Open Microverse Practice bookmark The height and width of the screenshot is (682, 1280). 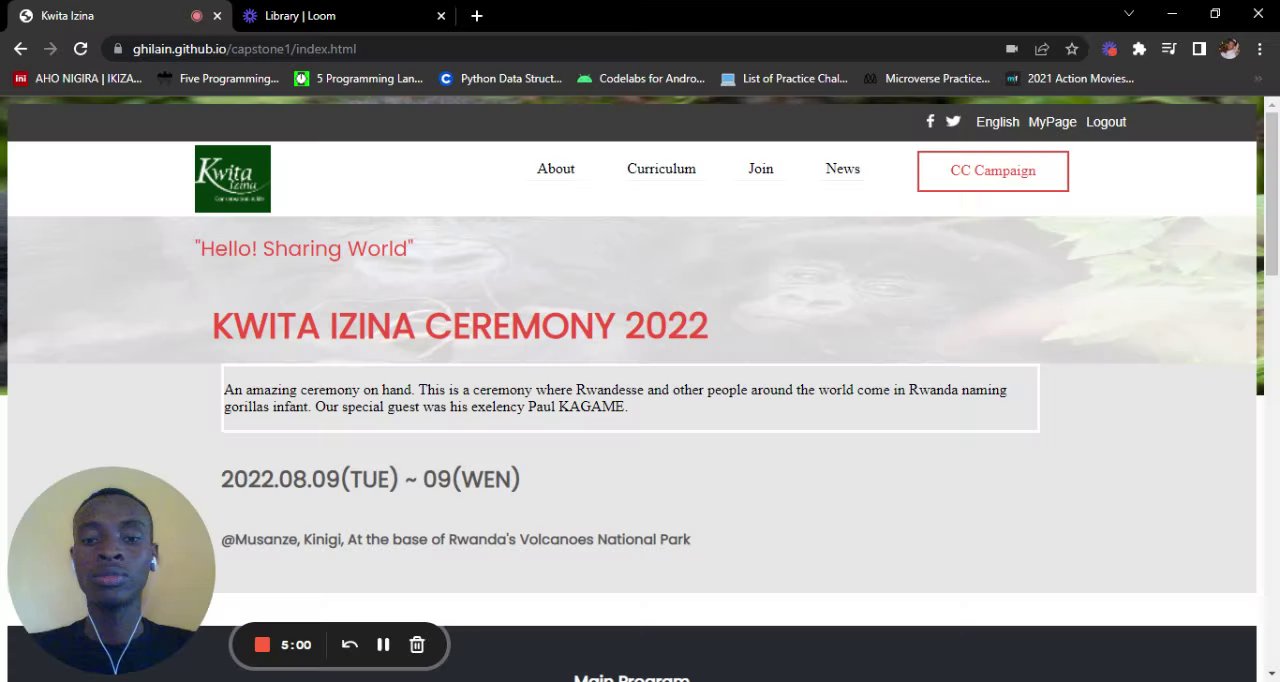coord(927,78)
